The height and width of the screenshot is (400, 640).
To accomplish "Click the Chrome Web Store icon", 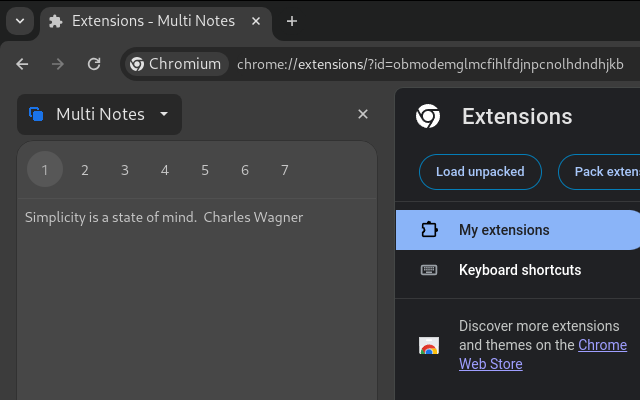I will (429, 345).
